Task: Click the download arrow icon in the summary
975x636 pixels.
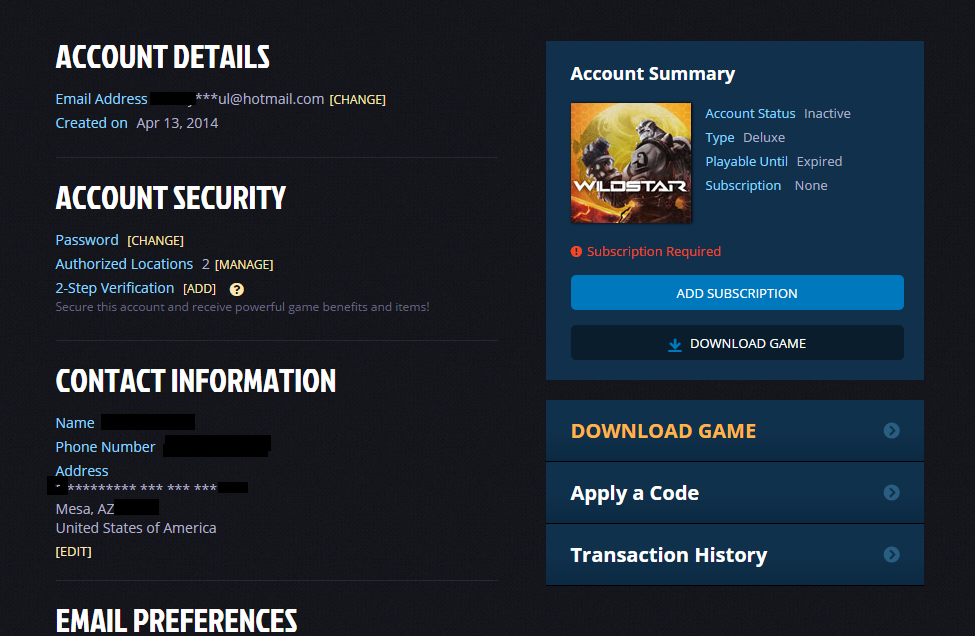Action: pyautogui.click(x=675, y=344)
